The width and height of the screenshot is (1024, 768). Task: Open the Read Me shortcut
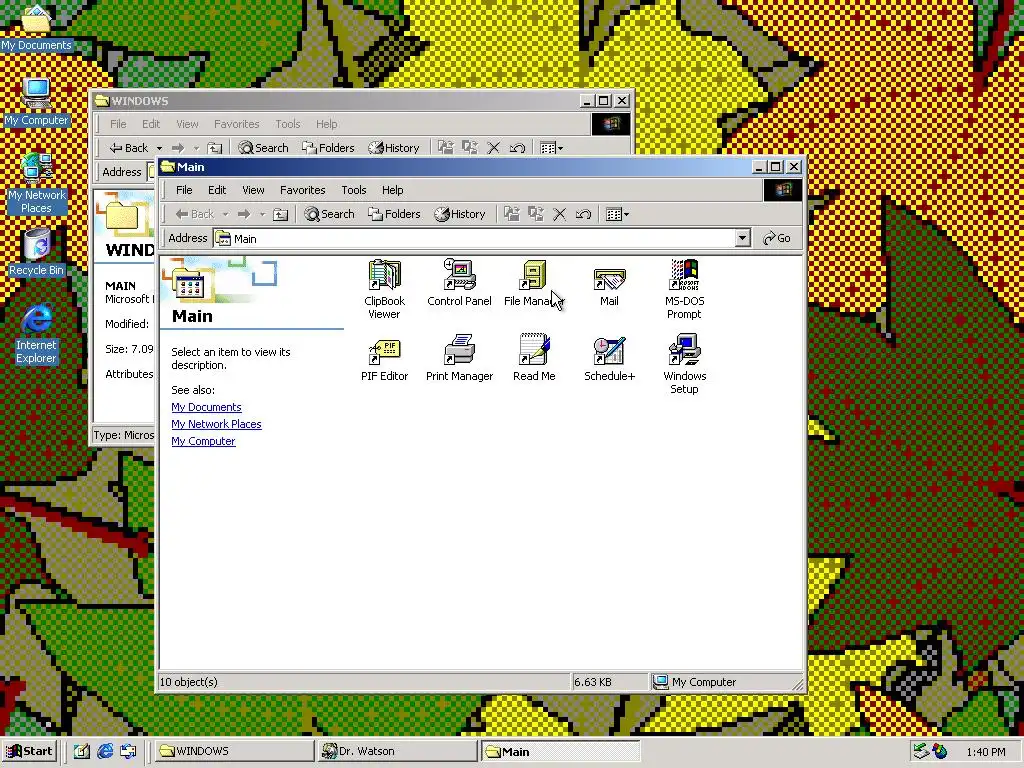pos(534,358)
